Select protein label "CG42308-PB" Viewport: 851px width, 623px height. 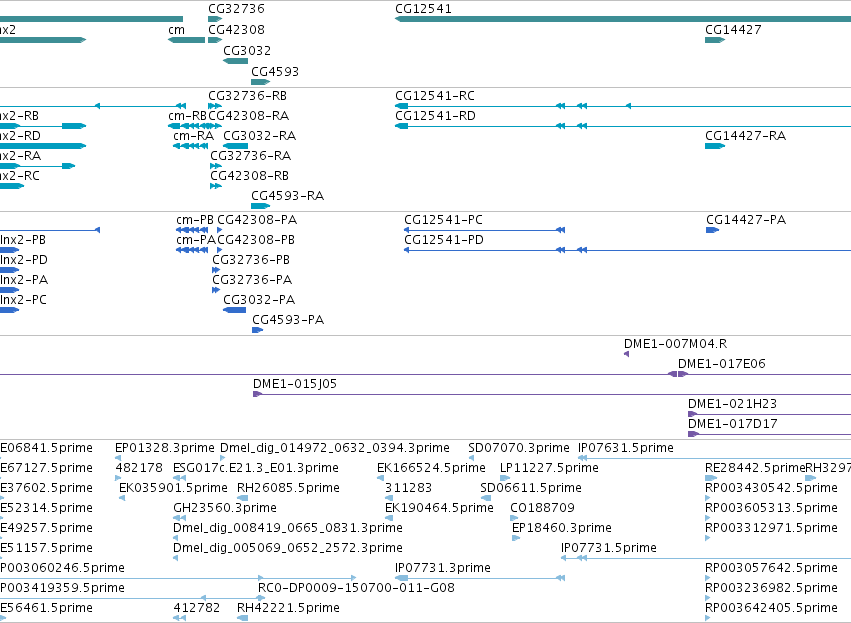256,240
